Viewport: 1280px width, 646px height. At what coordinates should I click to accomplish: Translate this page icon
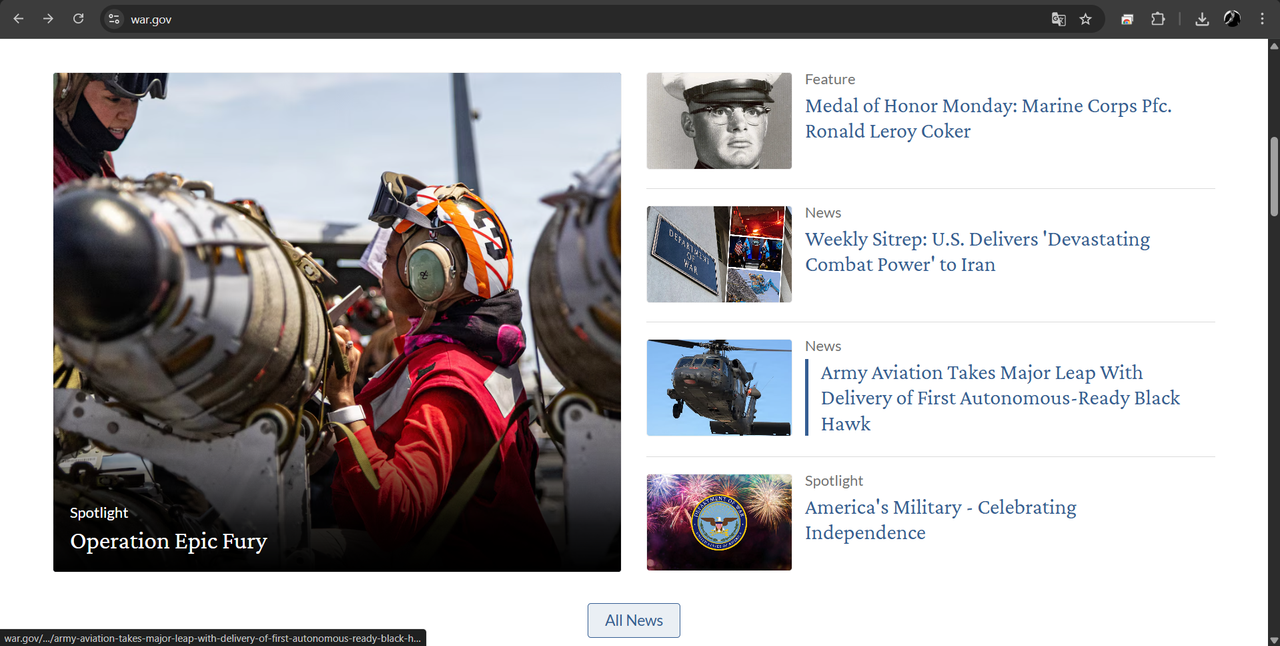[x=1059, y=19]
